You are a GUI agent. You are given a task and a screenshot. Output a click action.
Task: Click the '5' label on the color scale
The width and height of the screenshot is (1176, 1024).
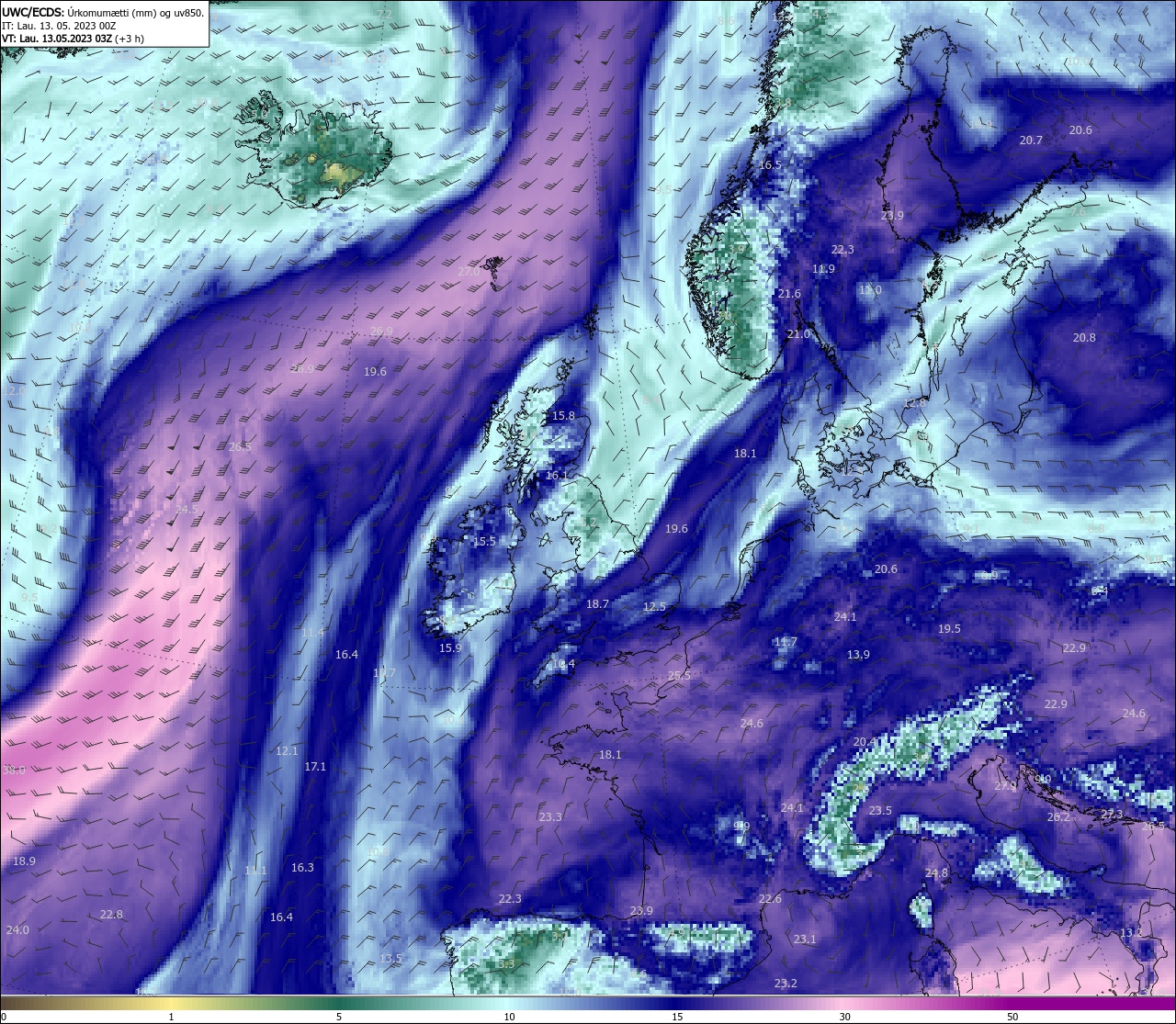tap(339, 1017)
